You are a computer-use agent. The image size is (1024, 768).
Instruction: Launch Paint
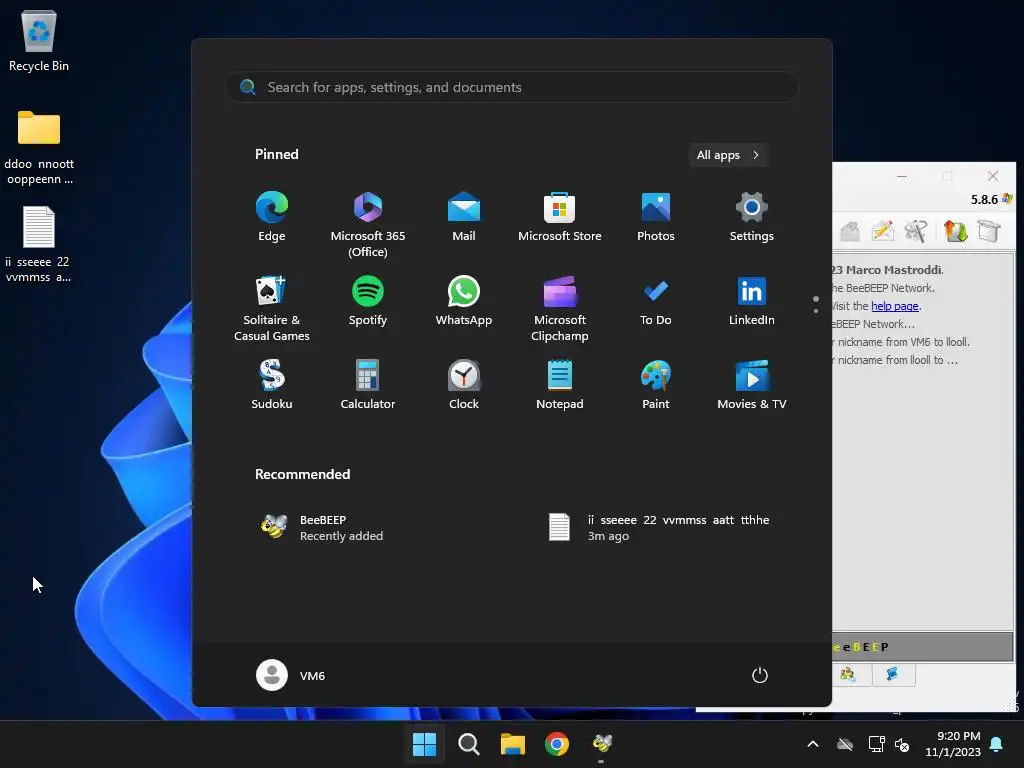tap(656, 385)
